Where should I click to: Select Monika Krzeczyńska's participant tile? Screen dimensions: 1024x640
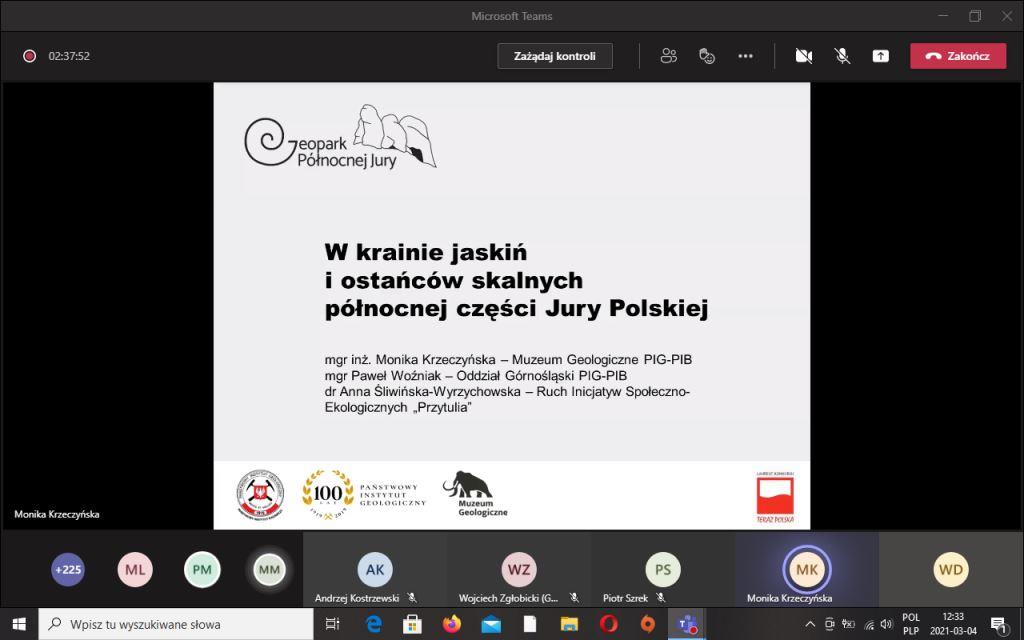coord(806,570)
